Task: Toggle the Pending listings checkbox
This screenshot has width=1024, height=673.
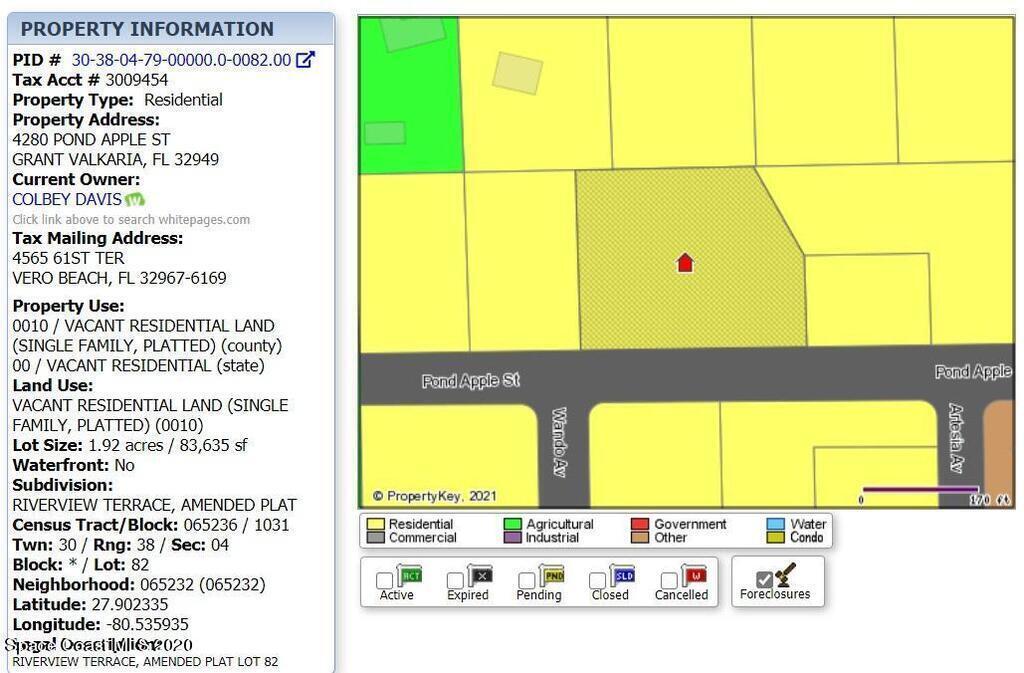Action: pyautogui.click(x=527, y=580)
